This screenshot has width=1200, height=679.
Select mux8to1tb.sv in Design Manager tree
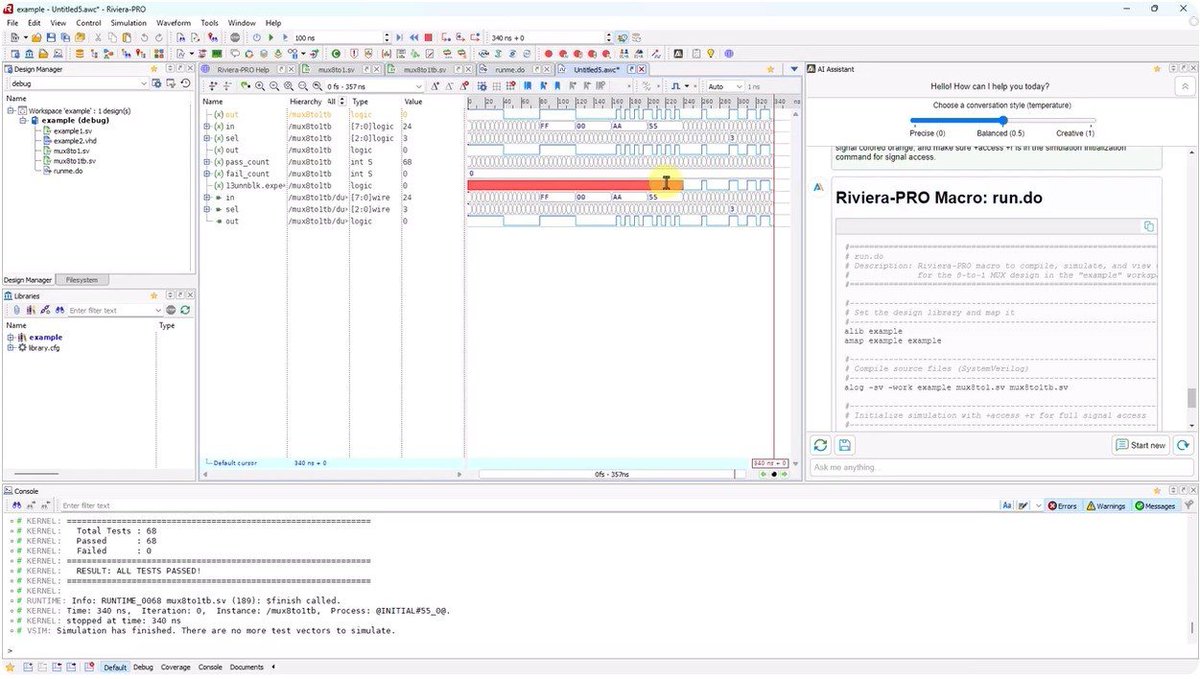coord(74,161)
